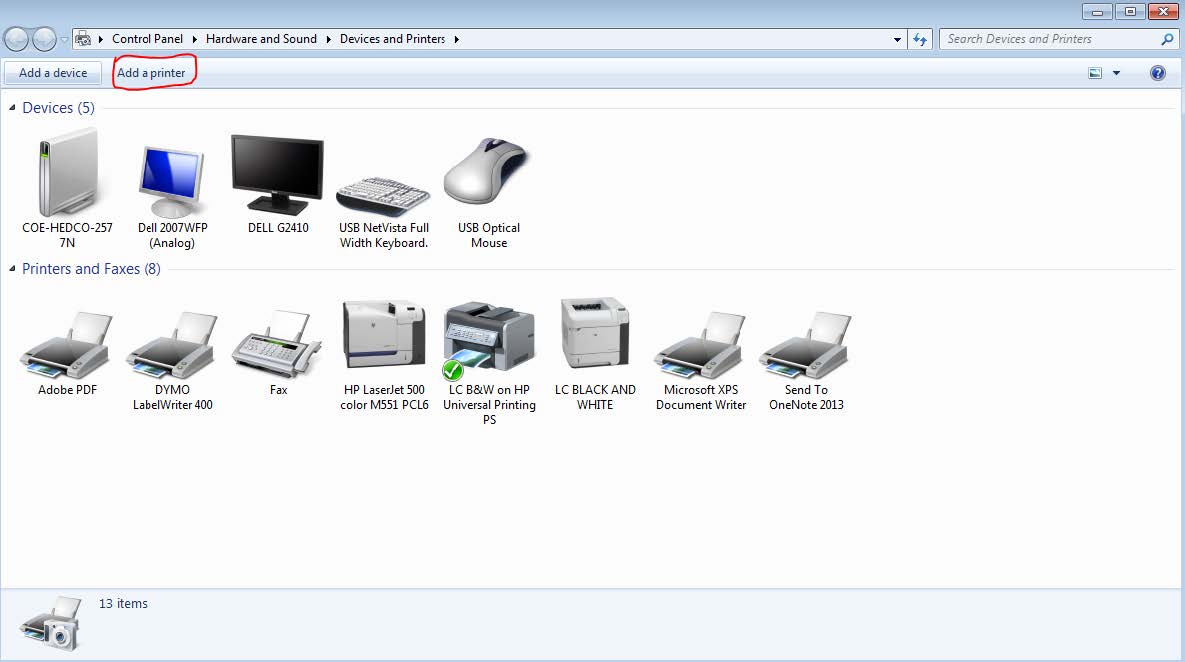Go to Control Panel via breadcrumb
Image resolution: width=1185 pixels, height=662 pixels.
[148, 38]
